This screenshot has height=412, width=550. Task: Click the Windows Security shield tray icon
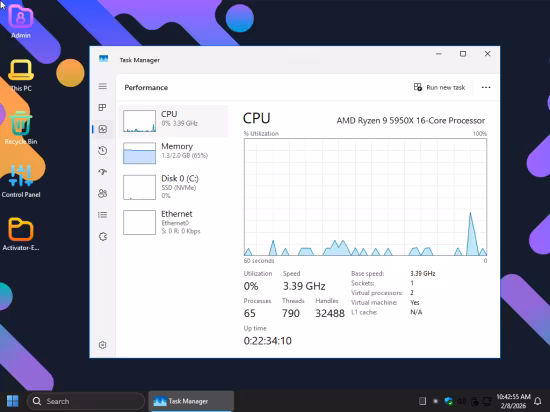(x=448, y=401)
